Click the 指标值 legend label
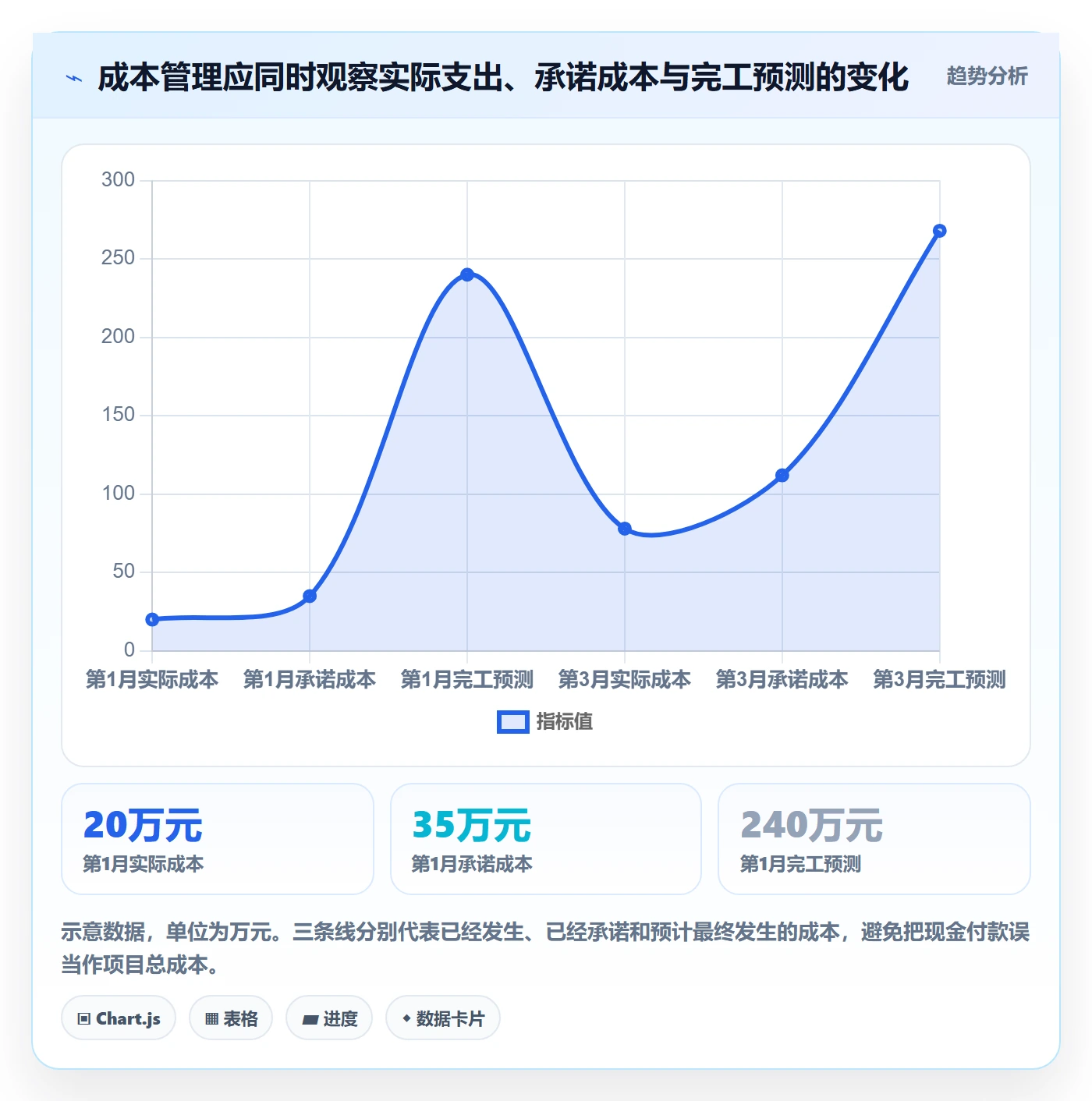 (565, 722)
